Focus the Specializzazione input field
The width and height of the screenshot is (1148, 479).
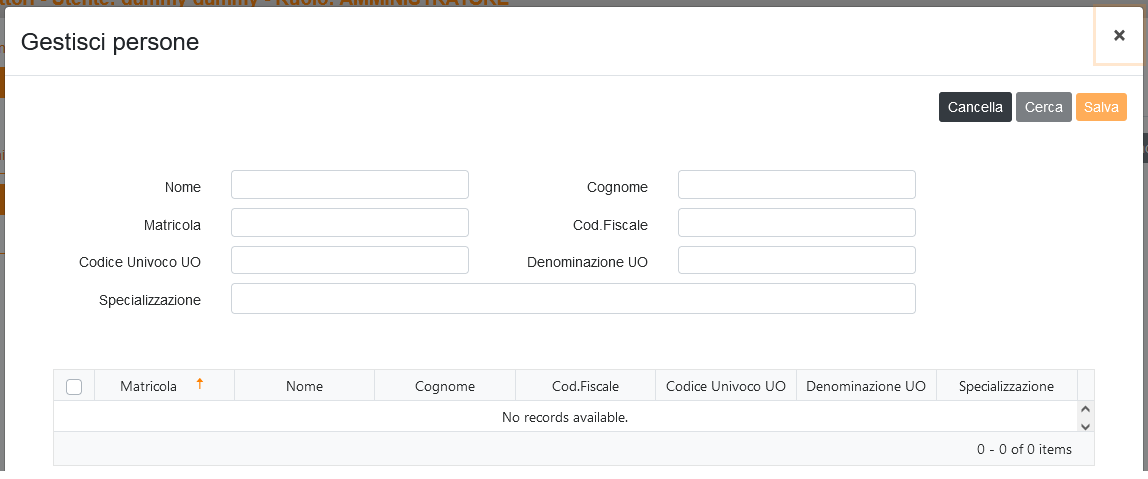tap(573, 299)
